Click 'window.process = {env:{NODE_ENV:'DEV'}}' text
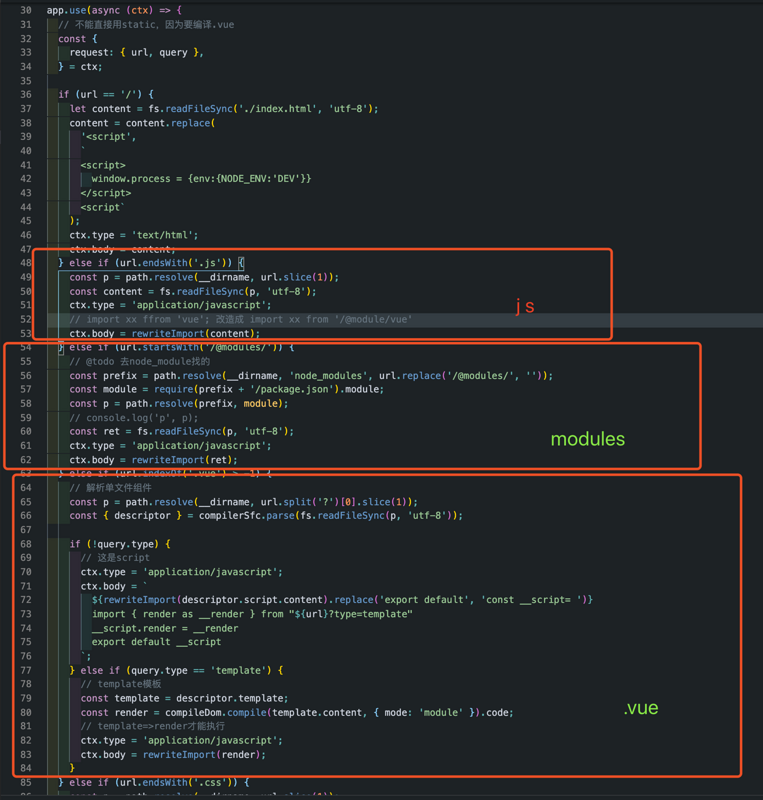Screen dimensions: 763x800 click(202, 179)
